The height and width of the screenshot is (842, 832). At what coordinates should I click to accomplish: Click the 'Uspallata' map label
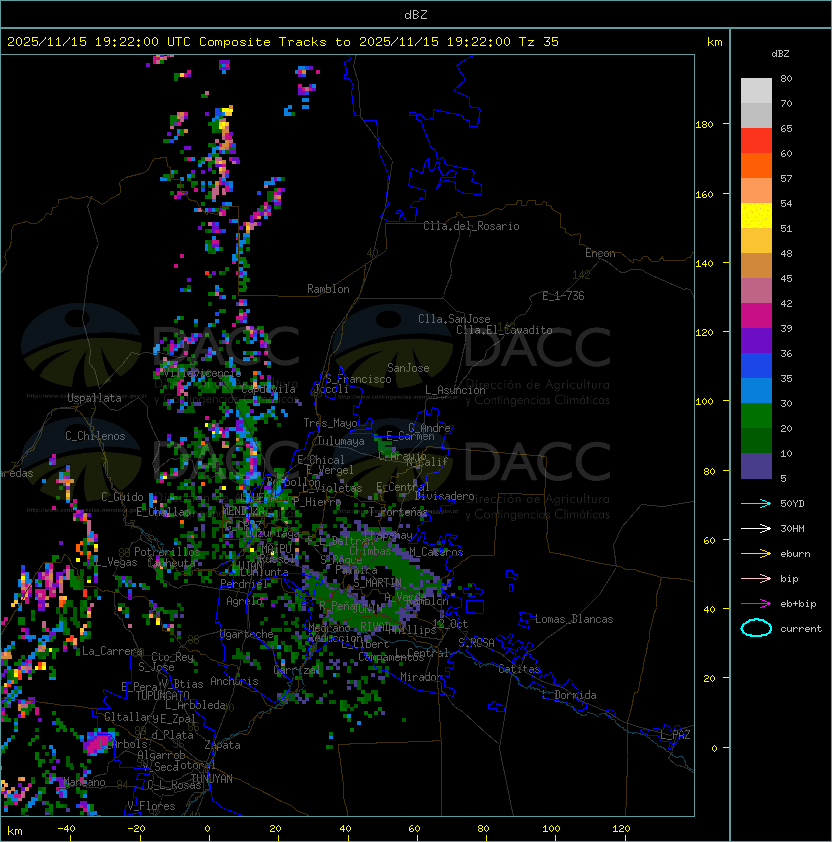(x=94, y=398)
